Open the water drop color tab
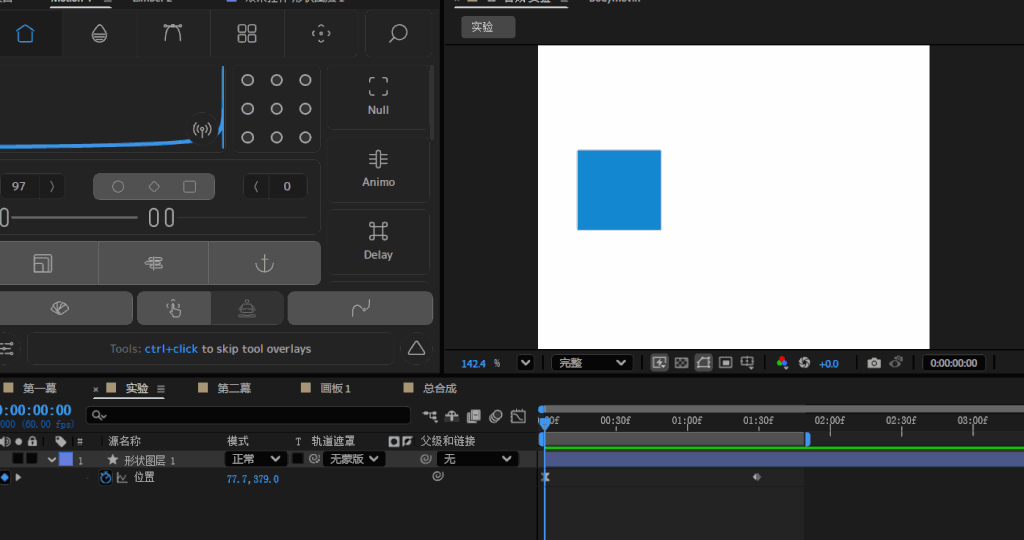The image size is (1024, 540). [x=99, y=33]
